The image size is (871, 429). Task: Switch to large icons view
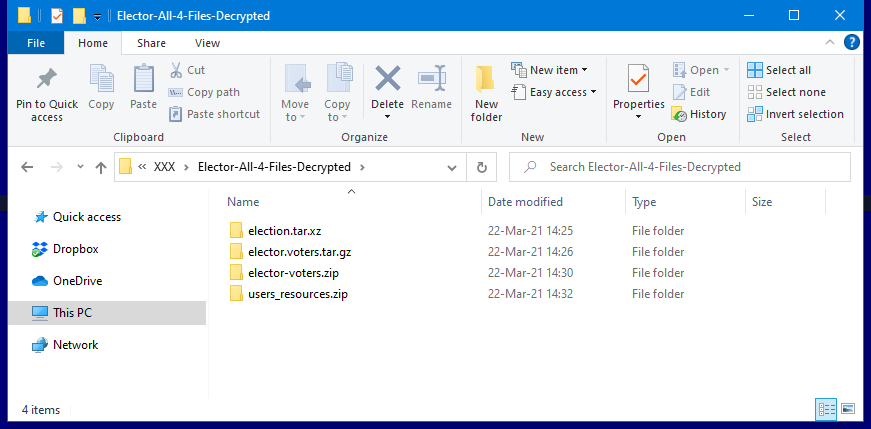coord(848,409)
